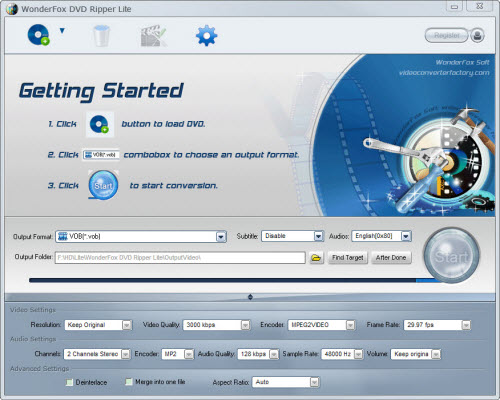Open the video Encoder MPEG2VIDEO dropdown

[321, 325]
